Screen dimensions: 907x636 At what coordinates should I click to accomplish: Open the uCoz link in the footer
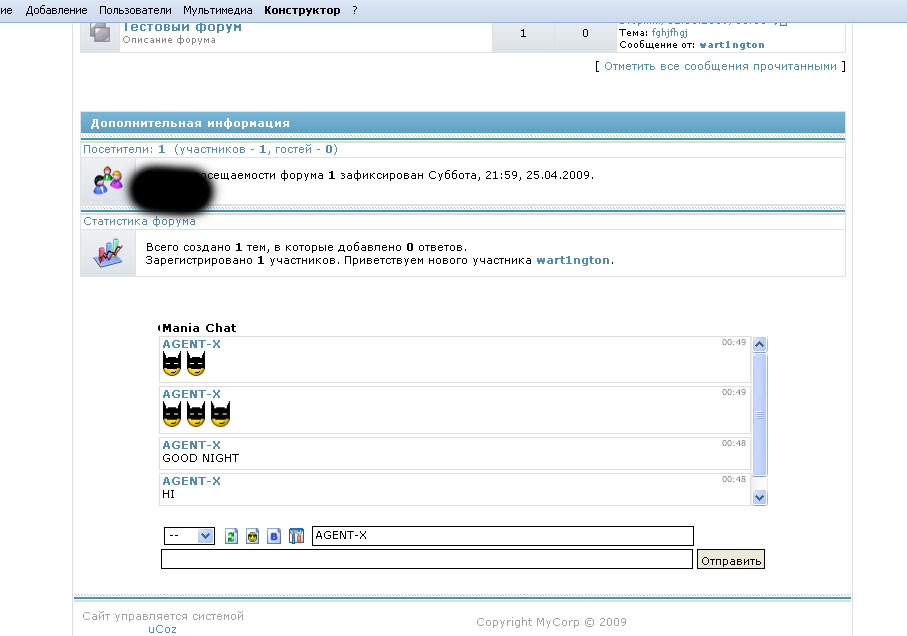coord(163,629)
